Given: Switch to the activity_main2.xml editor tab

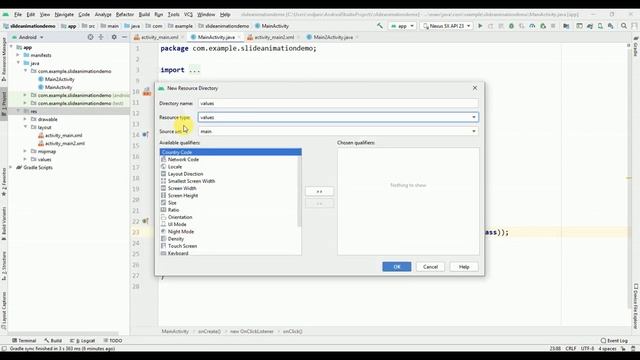Looking at the screenshot, I should [274, 37].
